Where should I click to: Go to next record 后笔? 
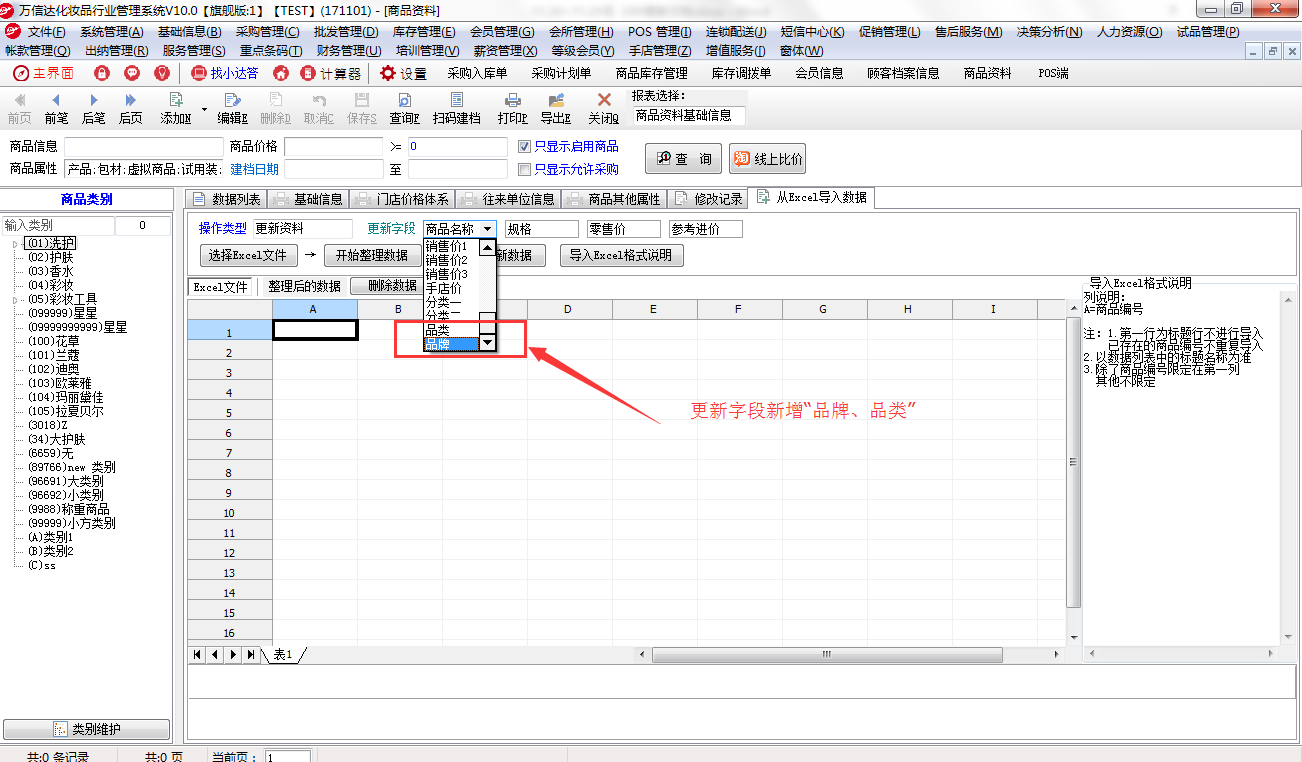click(x=93, y=108)
